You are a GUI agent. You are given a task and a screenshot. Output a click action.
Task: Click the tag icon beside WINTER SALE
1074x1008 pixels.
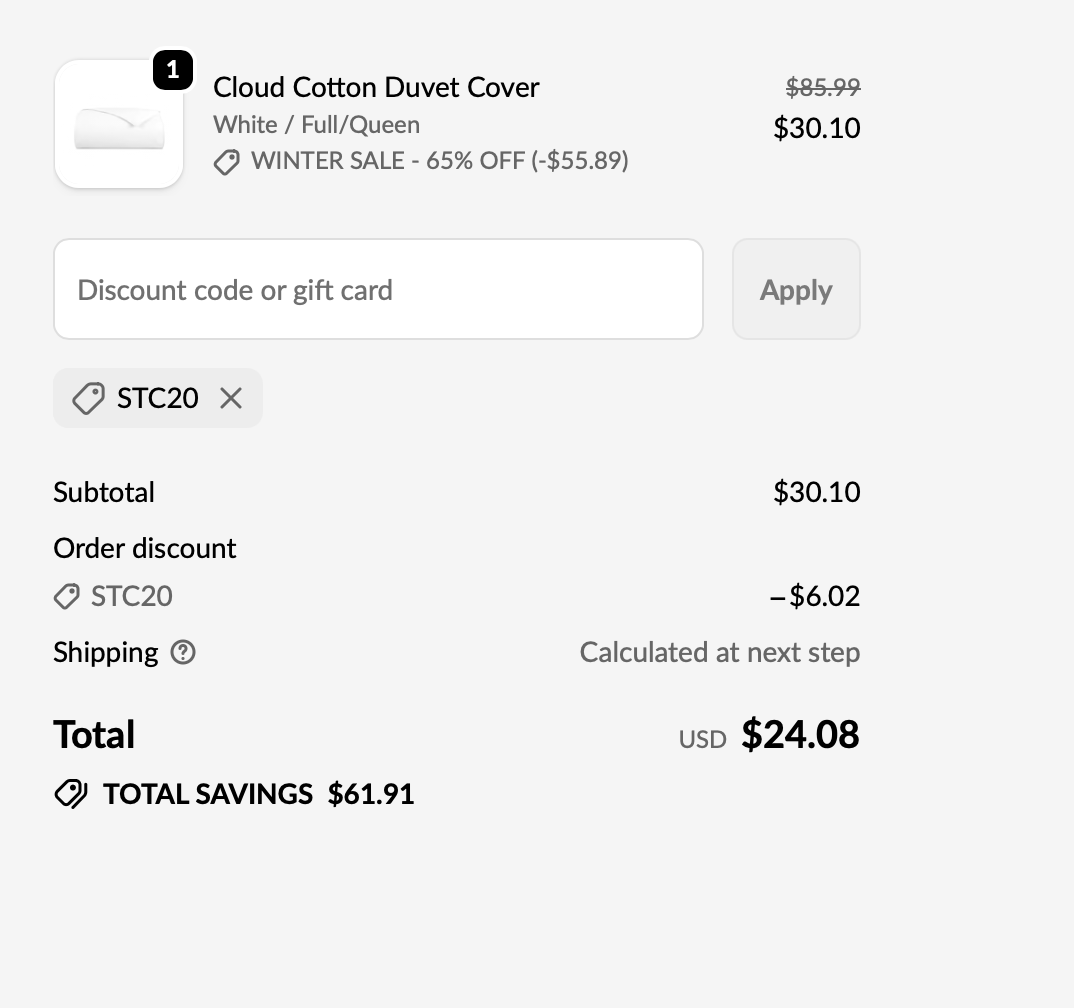tap(227, 162)
